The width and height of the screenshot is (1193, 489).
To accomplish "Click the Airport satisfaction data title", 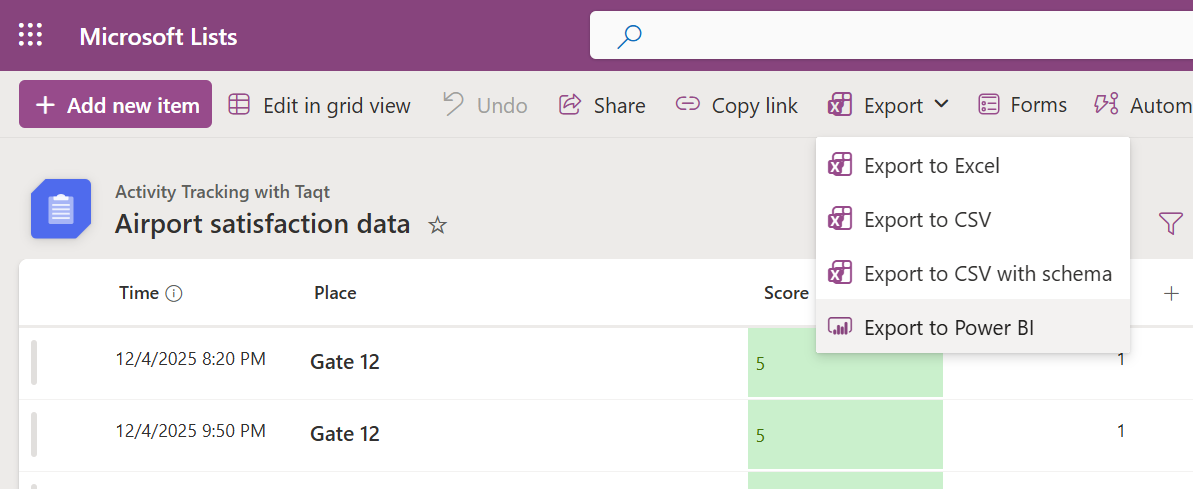I will (262, 224).
